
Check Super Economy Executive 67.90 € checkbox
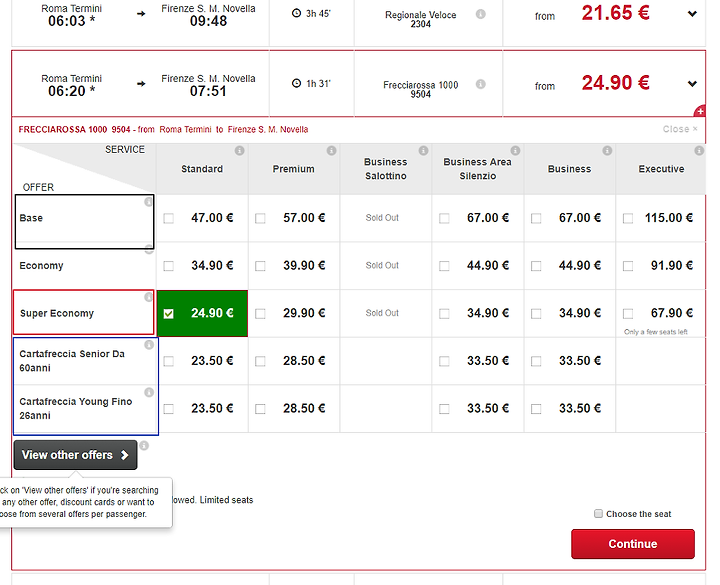(x=628, y=314)
